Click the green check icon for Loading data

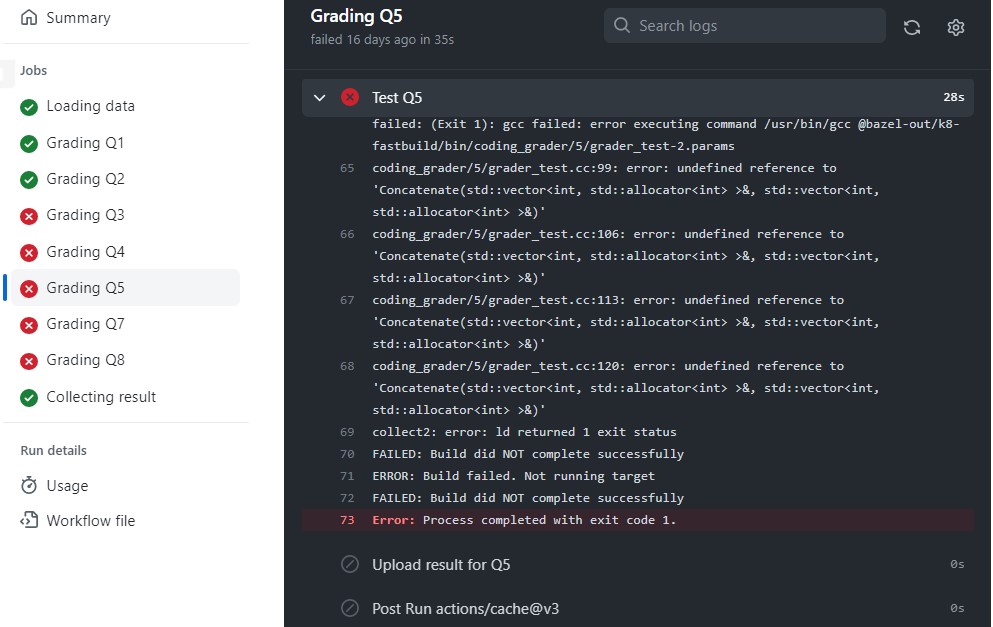pyautogui.click(x=28, y=107)
